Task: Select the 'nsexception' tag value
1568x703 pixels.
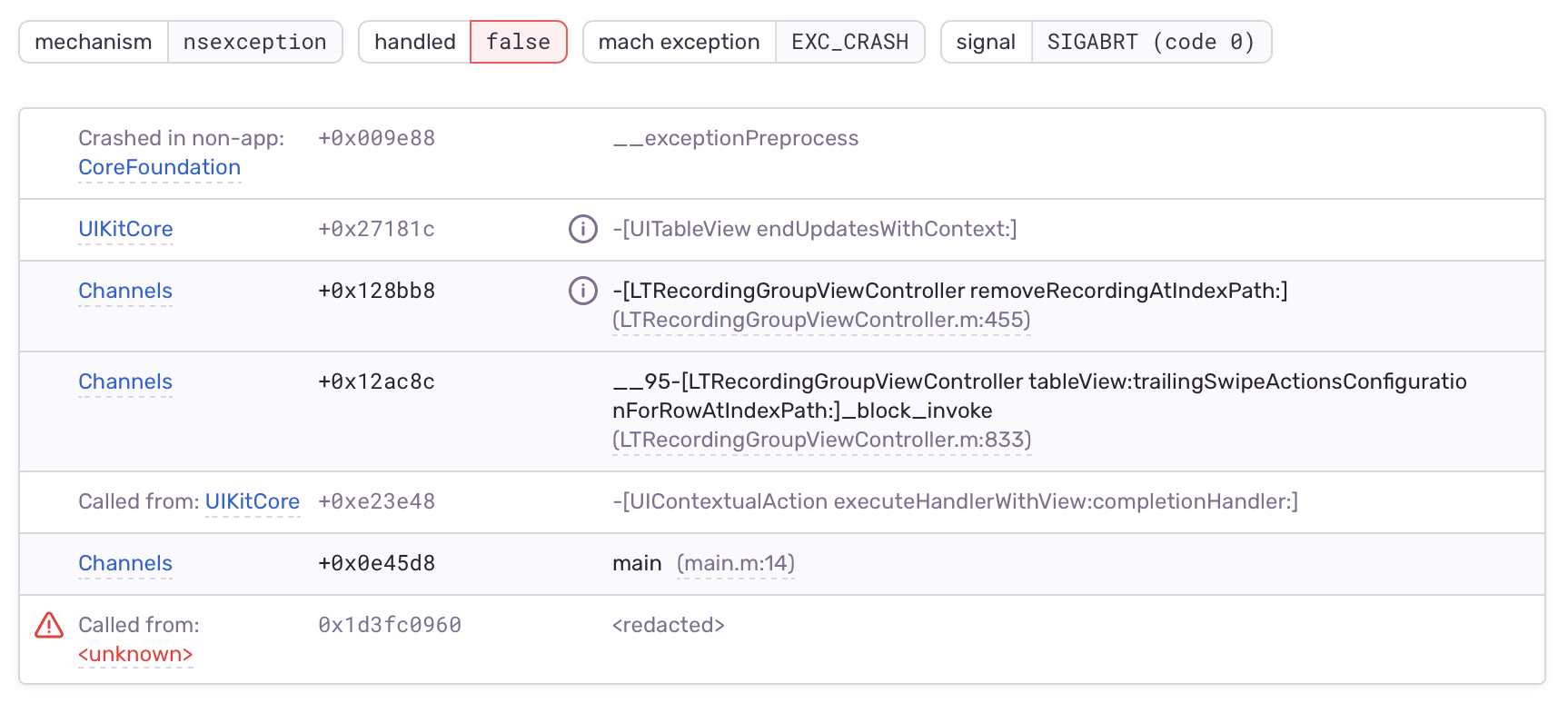Action: pyautogui.click(x=254, y=42)
